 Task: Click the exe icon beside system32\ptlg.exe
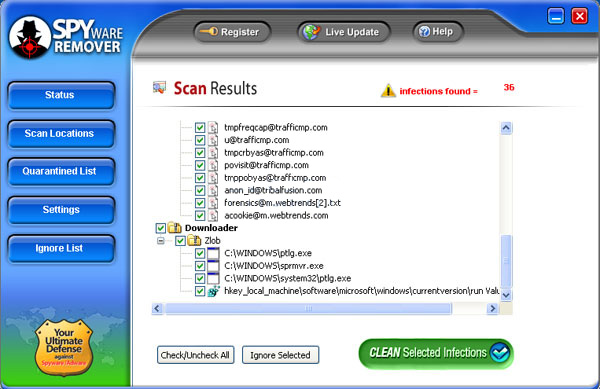[213, 278]
